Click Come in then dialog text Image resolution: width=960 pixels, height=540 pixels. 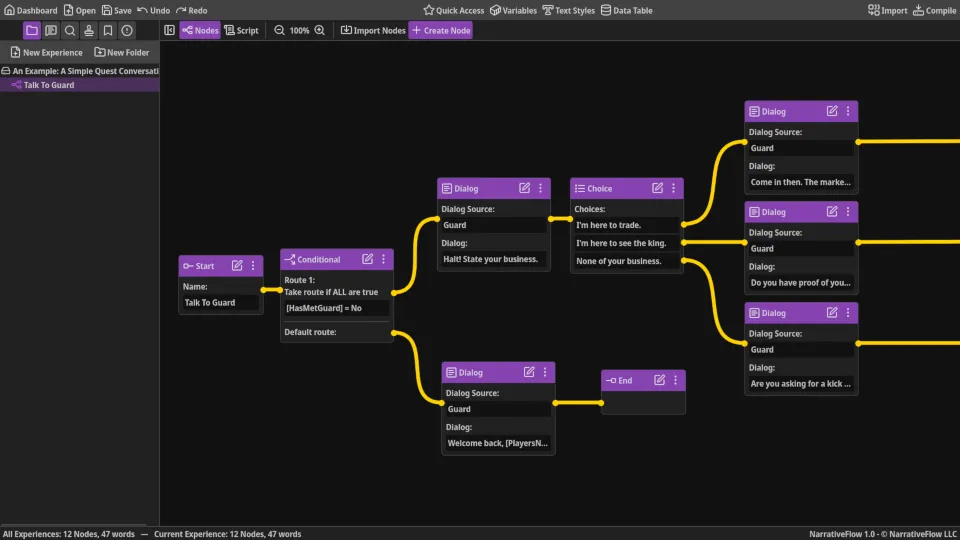[800, 182]
